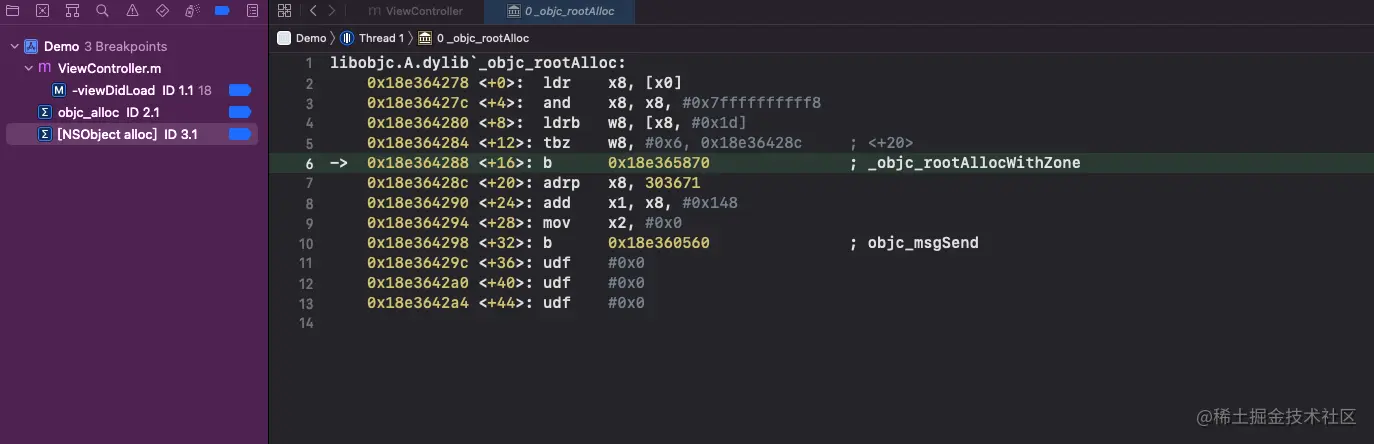Open the Debug navigator spray icon

pos(193,11)
